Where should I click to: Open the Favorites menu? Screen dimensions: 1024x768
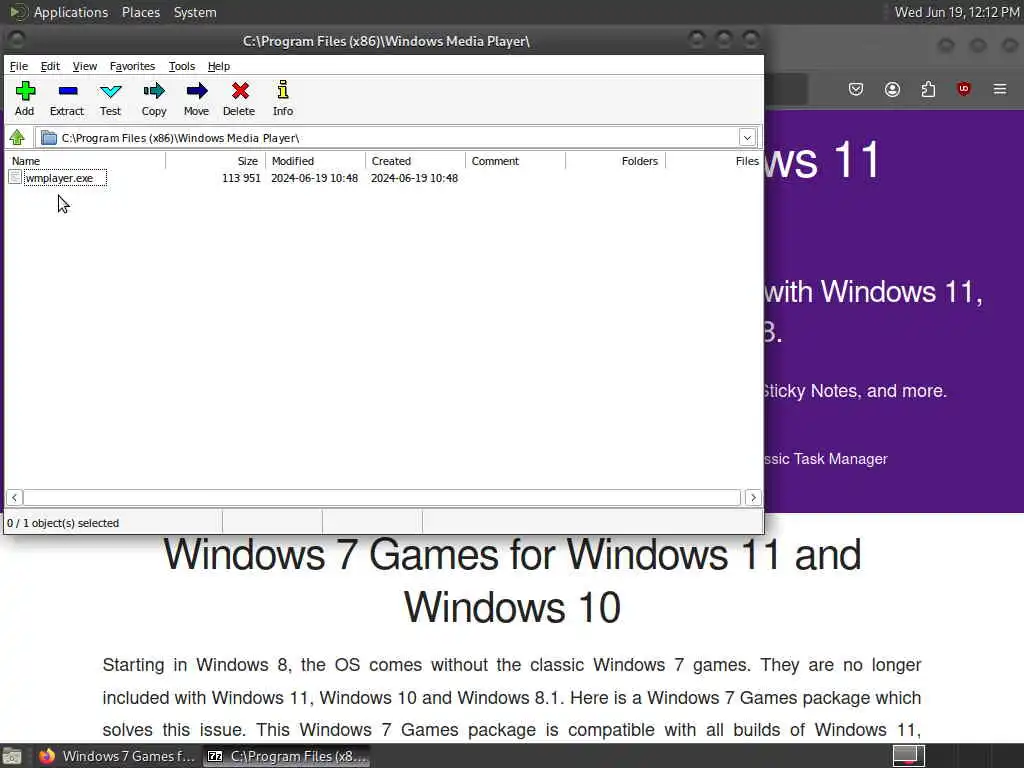[132, 66]
